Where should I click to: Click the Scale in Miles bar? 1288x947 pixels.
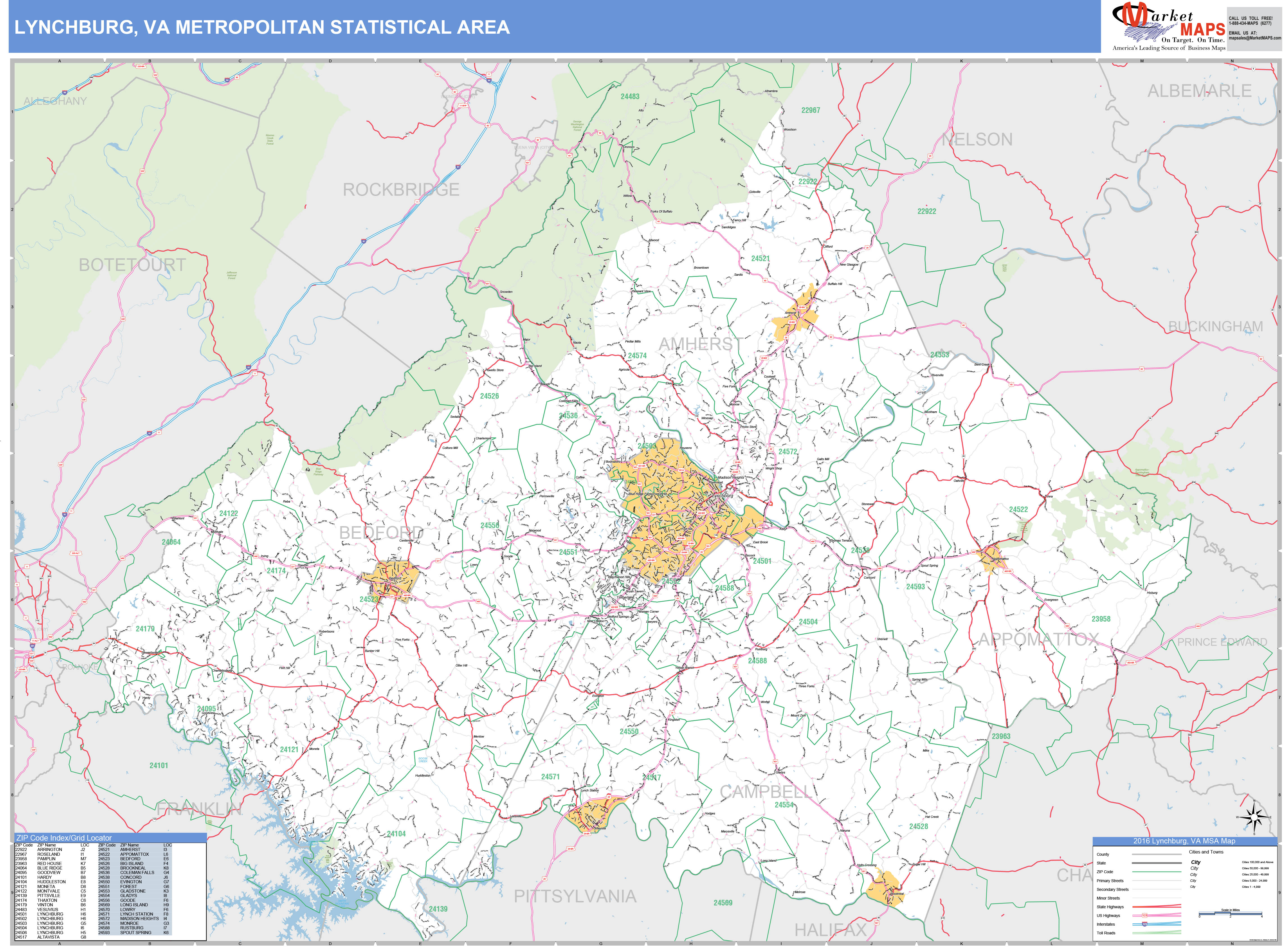(1231, 913)
